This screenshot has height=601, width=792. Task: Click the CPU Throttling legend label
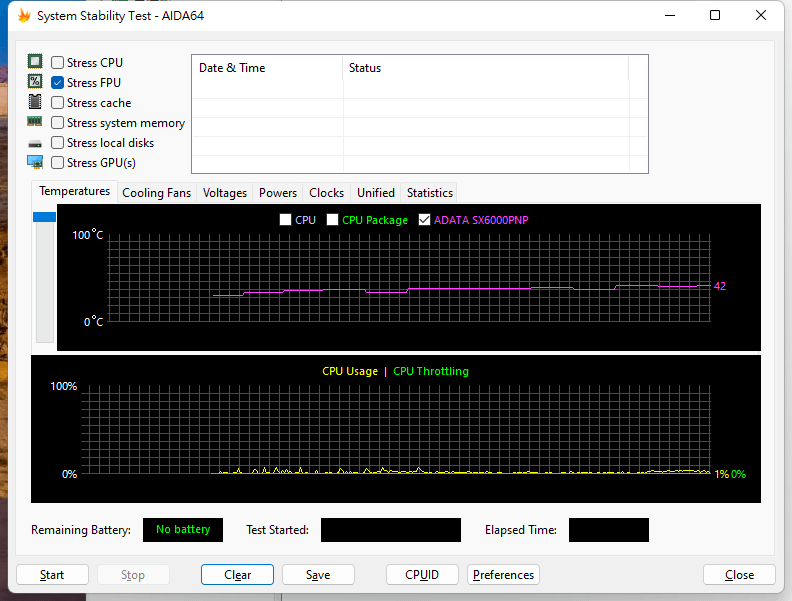coord(431,371)
